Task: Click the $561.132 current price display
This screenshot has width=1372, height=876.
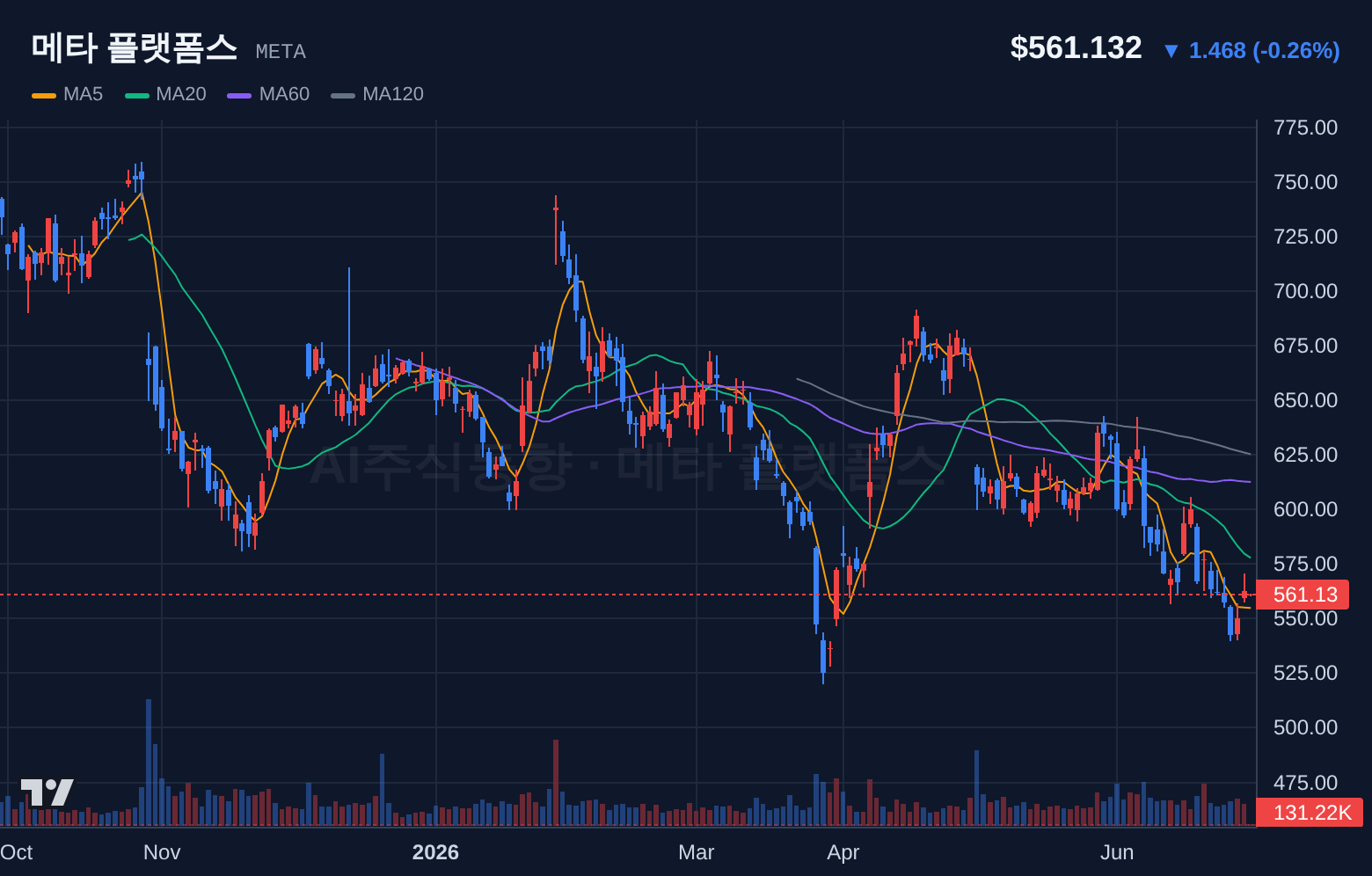Action: (1076, 47)
